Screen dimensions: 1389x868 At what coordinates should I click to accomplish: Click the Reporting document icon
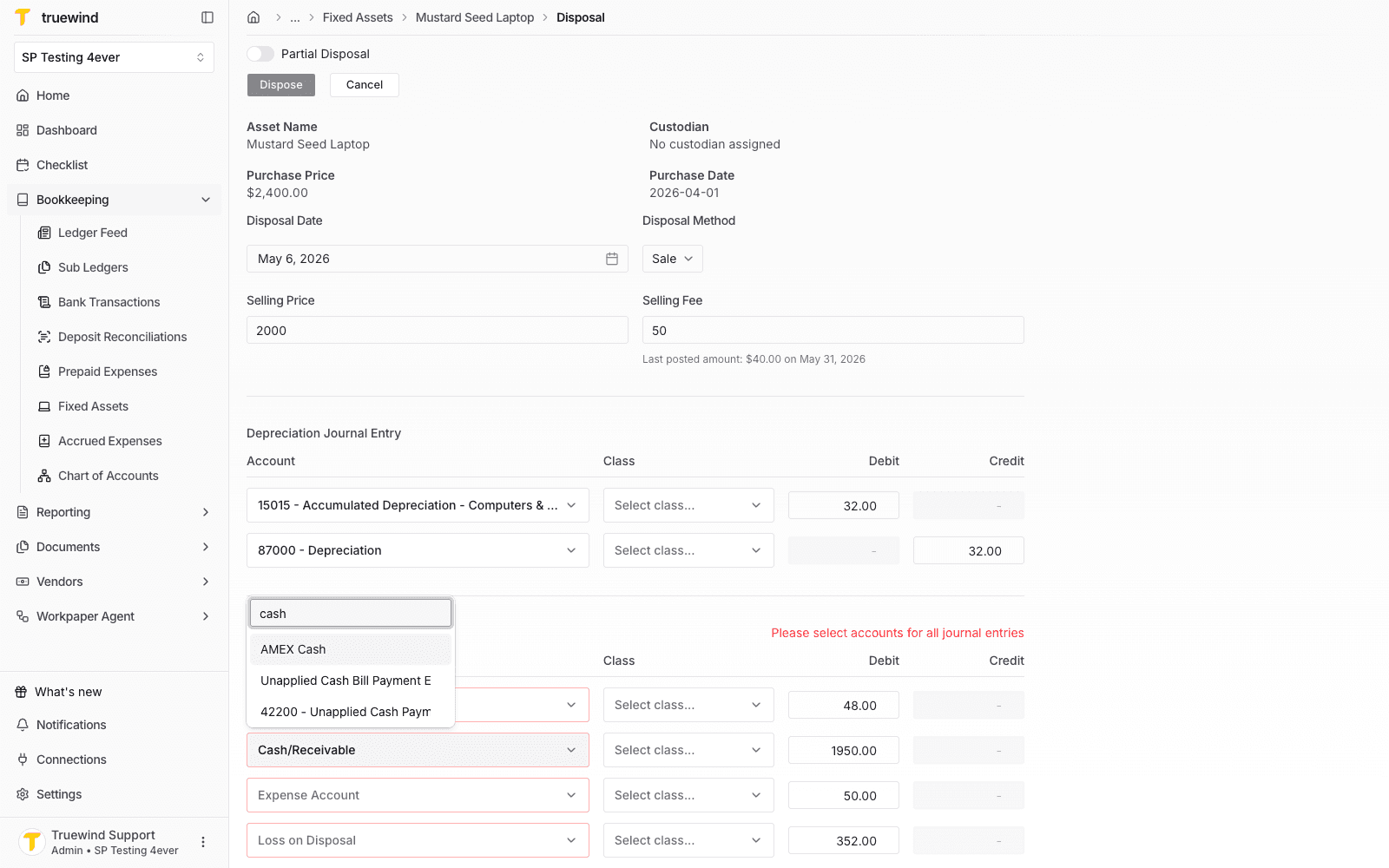point(23,512)
